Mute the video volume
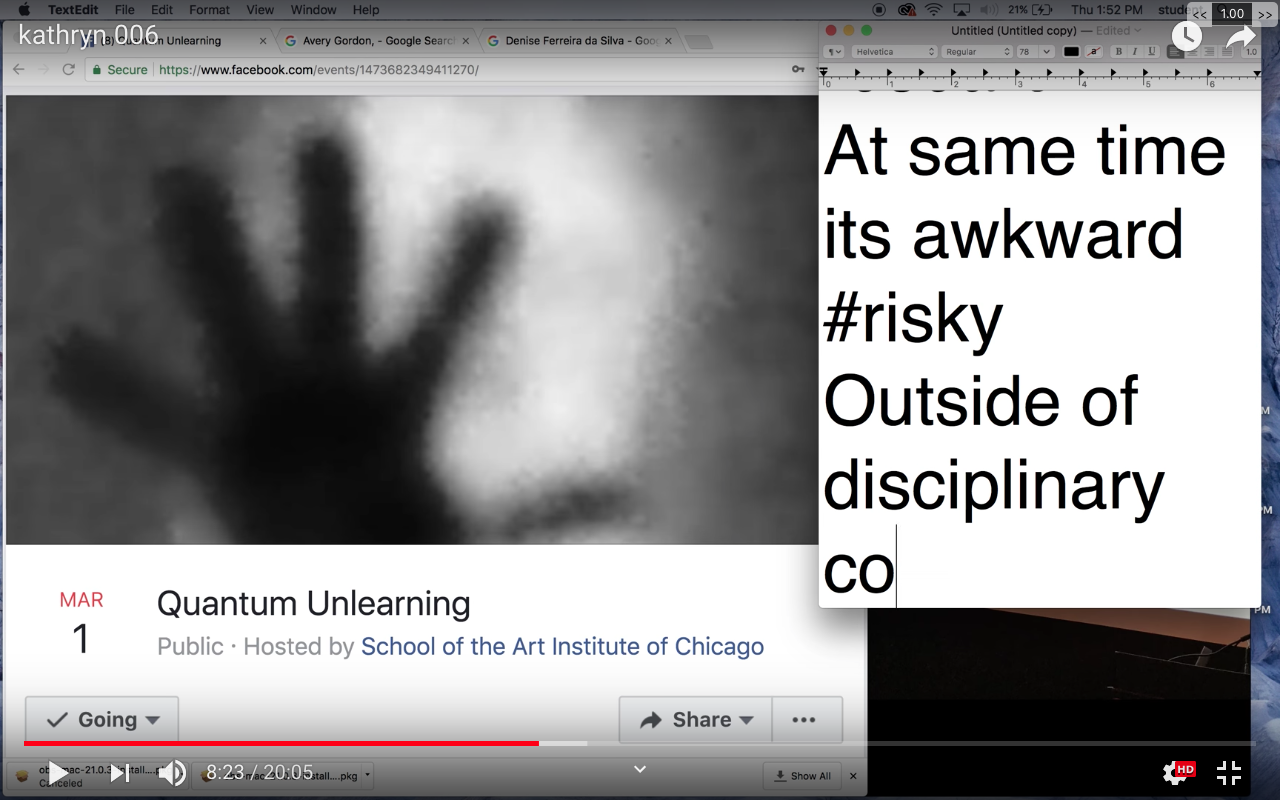This screenshot has width=1280, height=800. coord(172,773)
